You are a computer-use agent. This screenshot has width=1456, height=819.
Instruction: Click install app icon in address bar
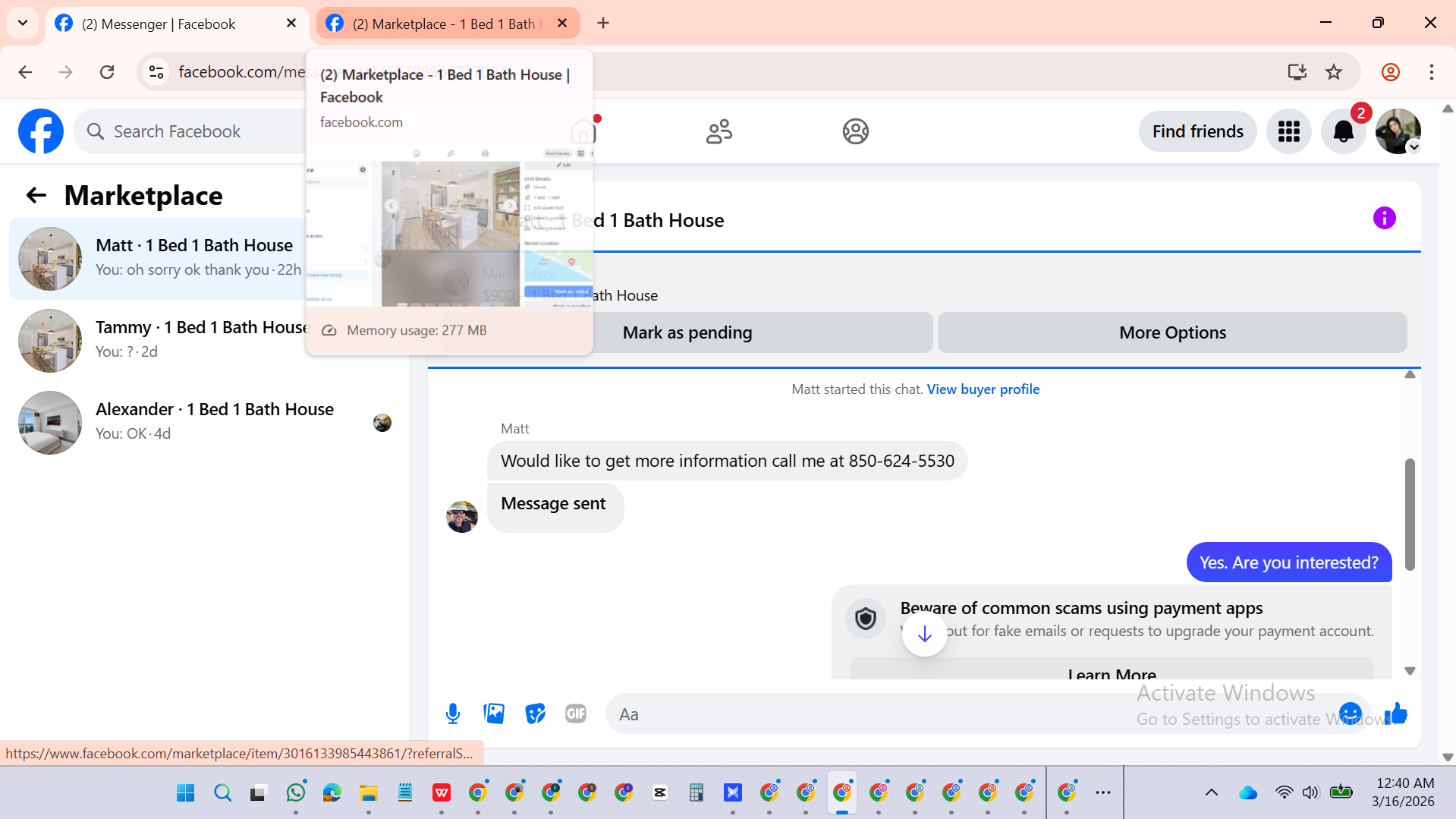[x=1297, y=72]
